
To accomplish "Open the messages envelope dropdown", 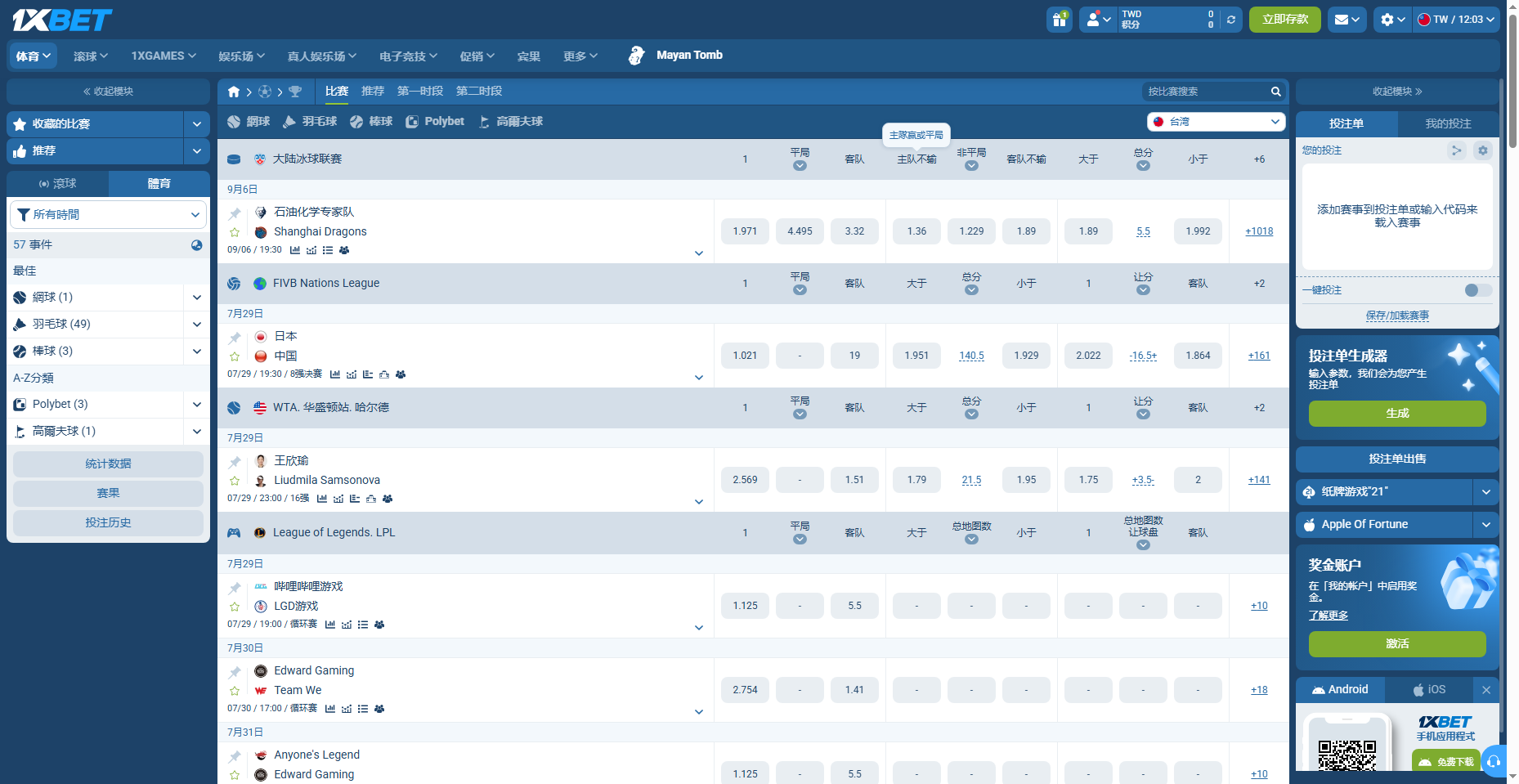I will click(x=1346, y=20).
